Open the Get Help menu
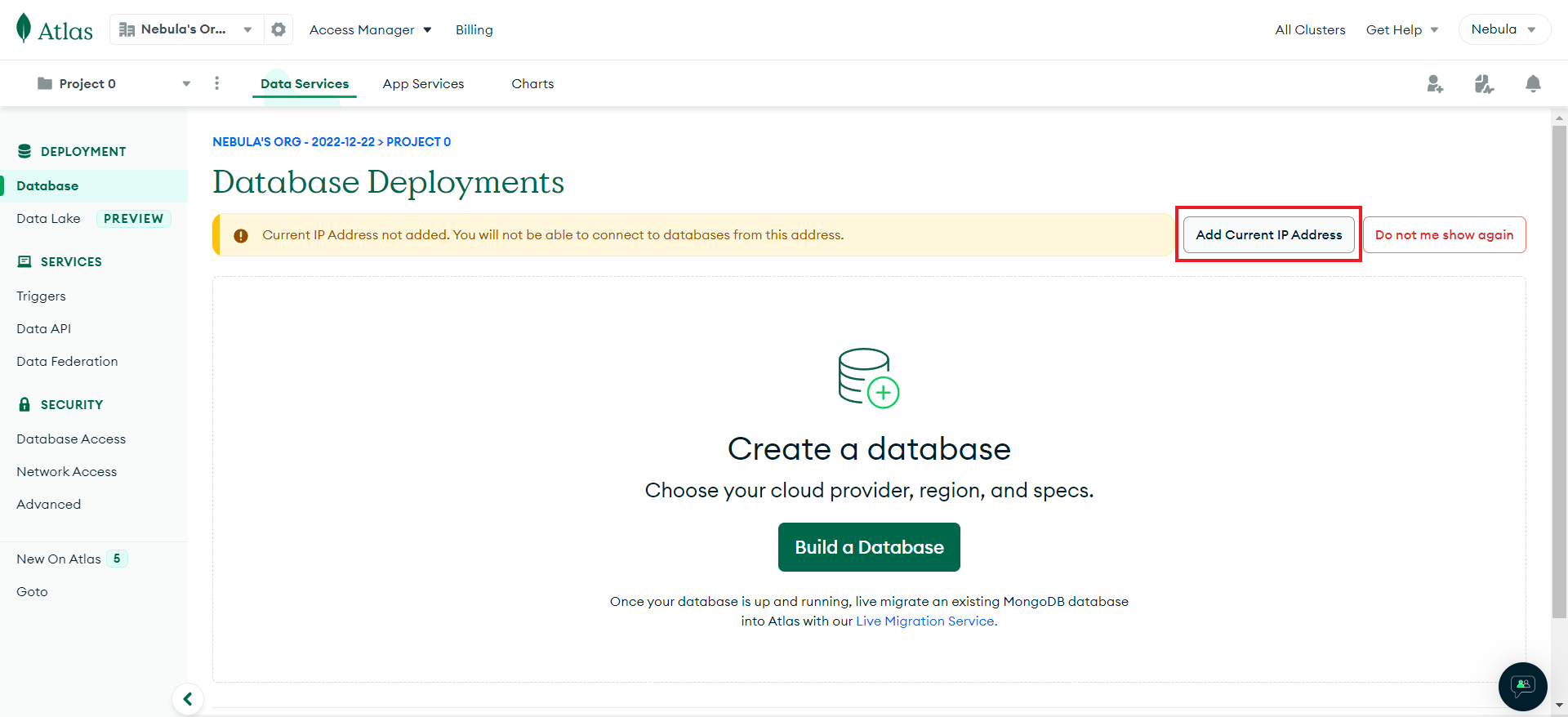Screen dimensions: 1568x717 click(x=1402, y=29)
